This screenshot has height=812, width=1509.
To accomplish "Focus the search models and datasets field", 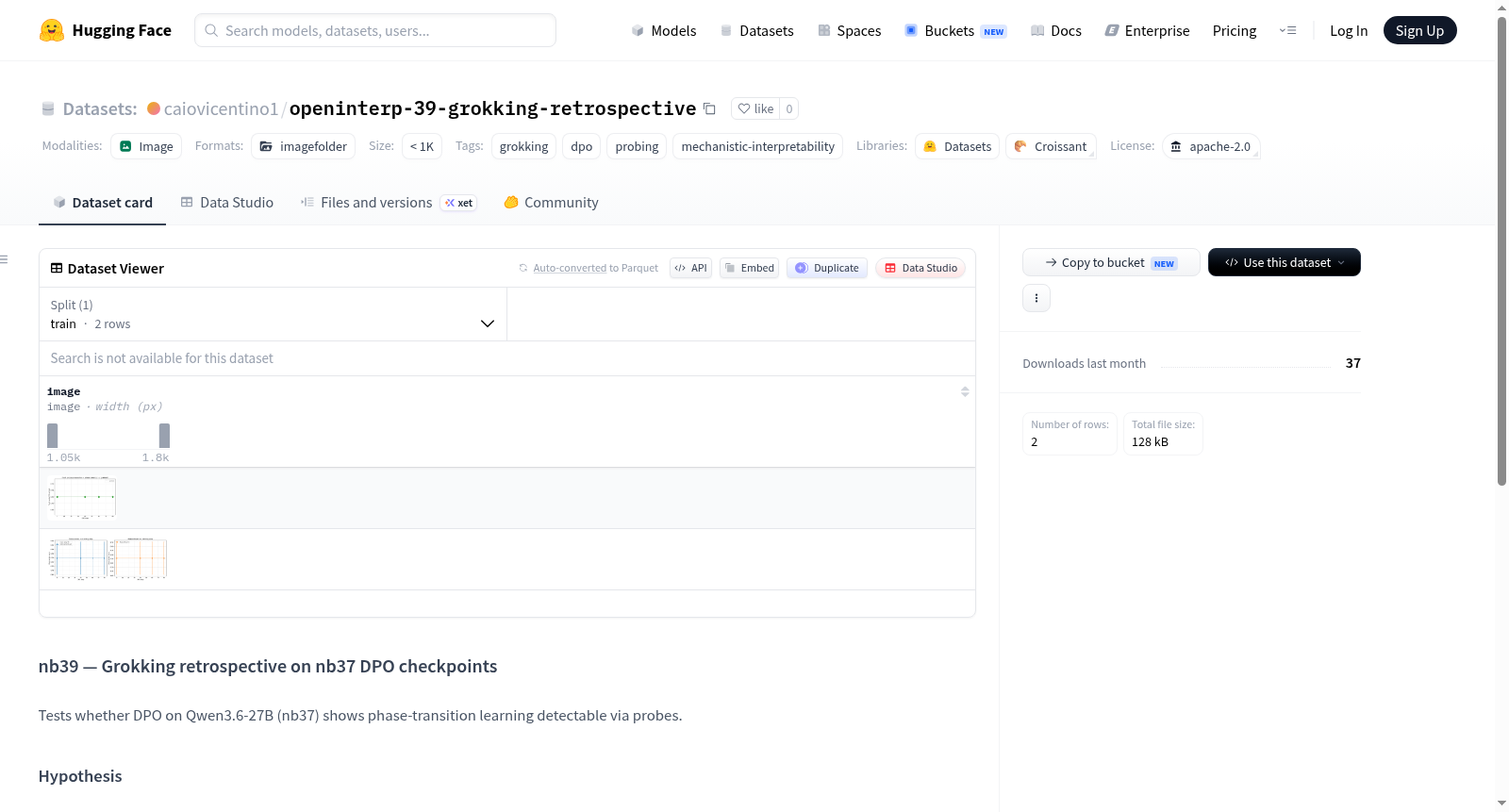I will pyautogui.click(x=375, y=30).
